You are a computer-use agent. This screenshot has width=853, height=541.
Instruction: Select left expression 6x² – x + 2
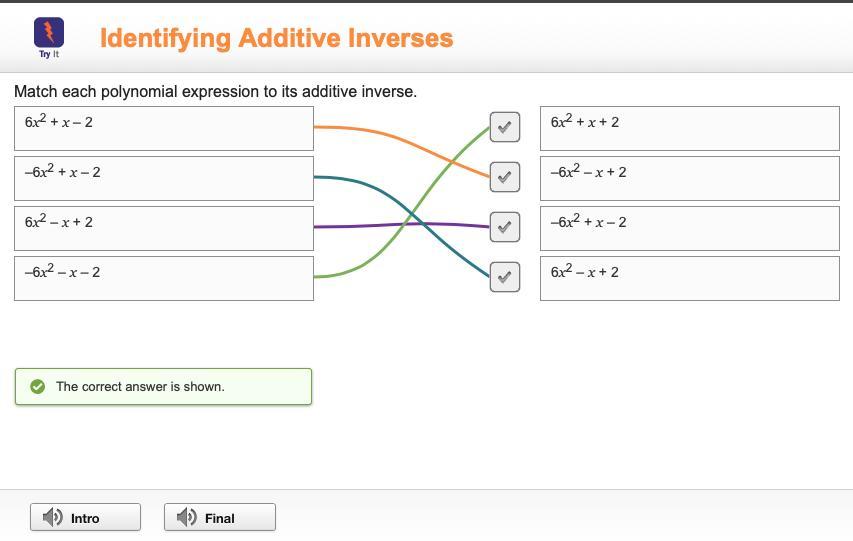click(x=163, y=228)
